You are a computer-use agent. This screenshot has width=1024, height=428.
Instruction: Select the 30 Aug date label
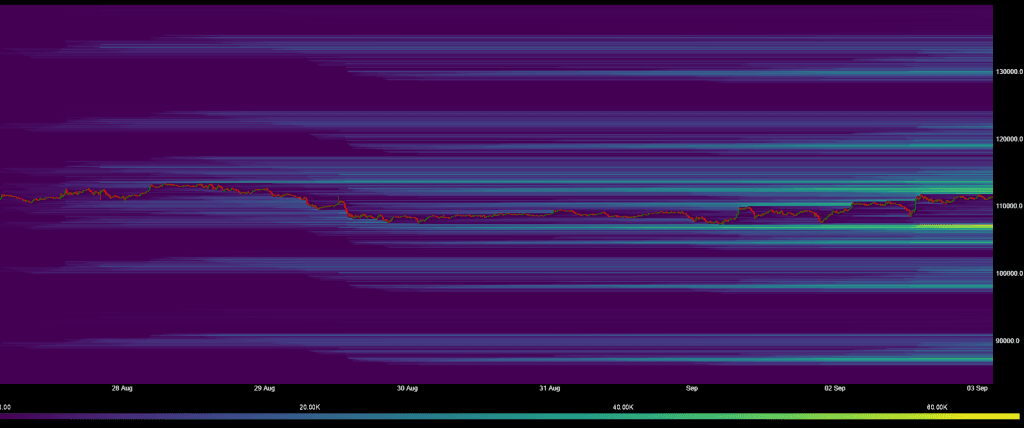pyautogui.click(x=407, y=387)
